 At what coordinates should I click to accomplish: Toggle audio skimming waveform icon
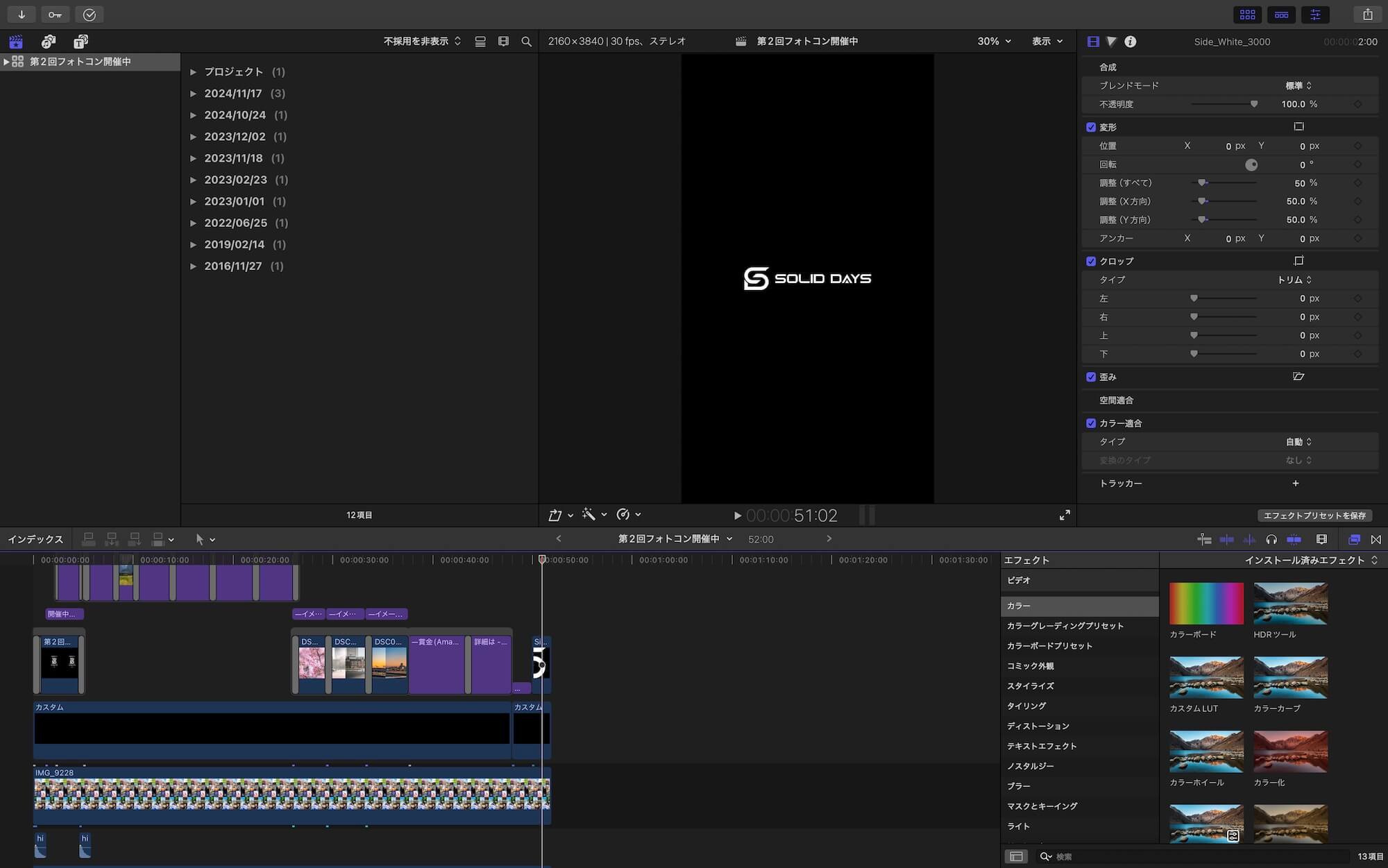tap(1249, 539)
